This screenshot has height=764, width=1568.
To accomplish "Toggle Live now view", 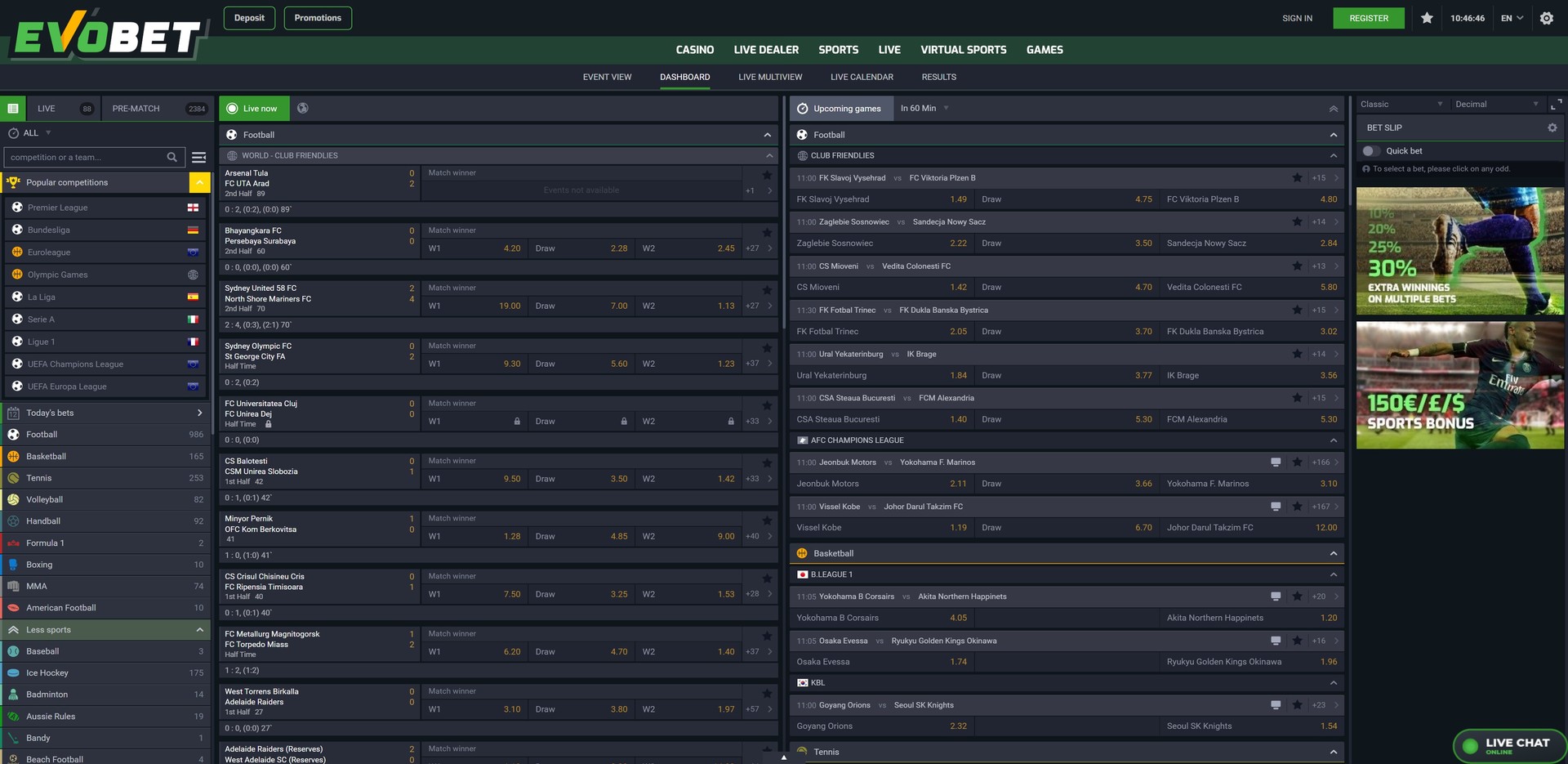I will (253, 109).
